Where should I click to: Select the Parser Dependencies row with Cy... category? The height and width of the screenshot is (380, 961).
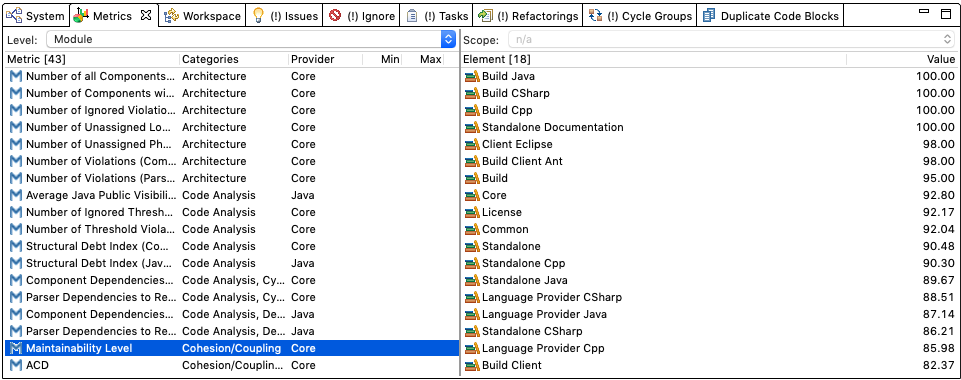pos(232,297)
